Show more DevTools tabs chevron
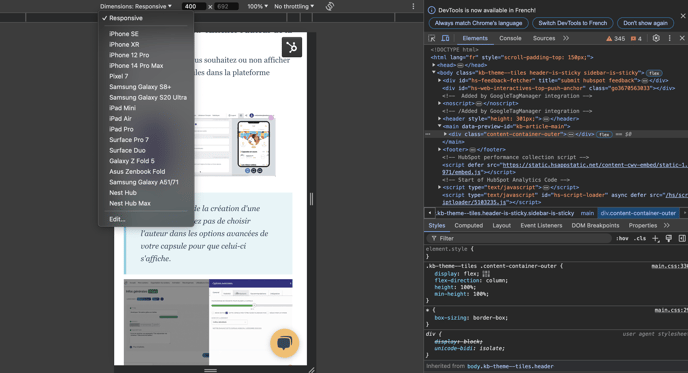 [566, 38]
